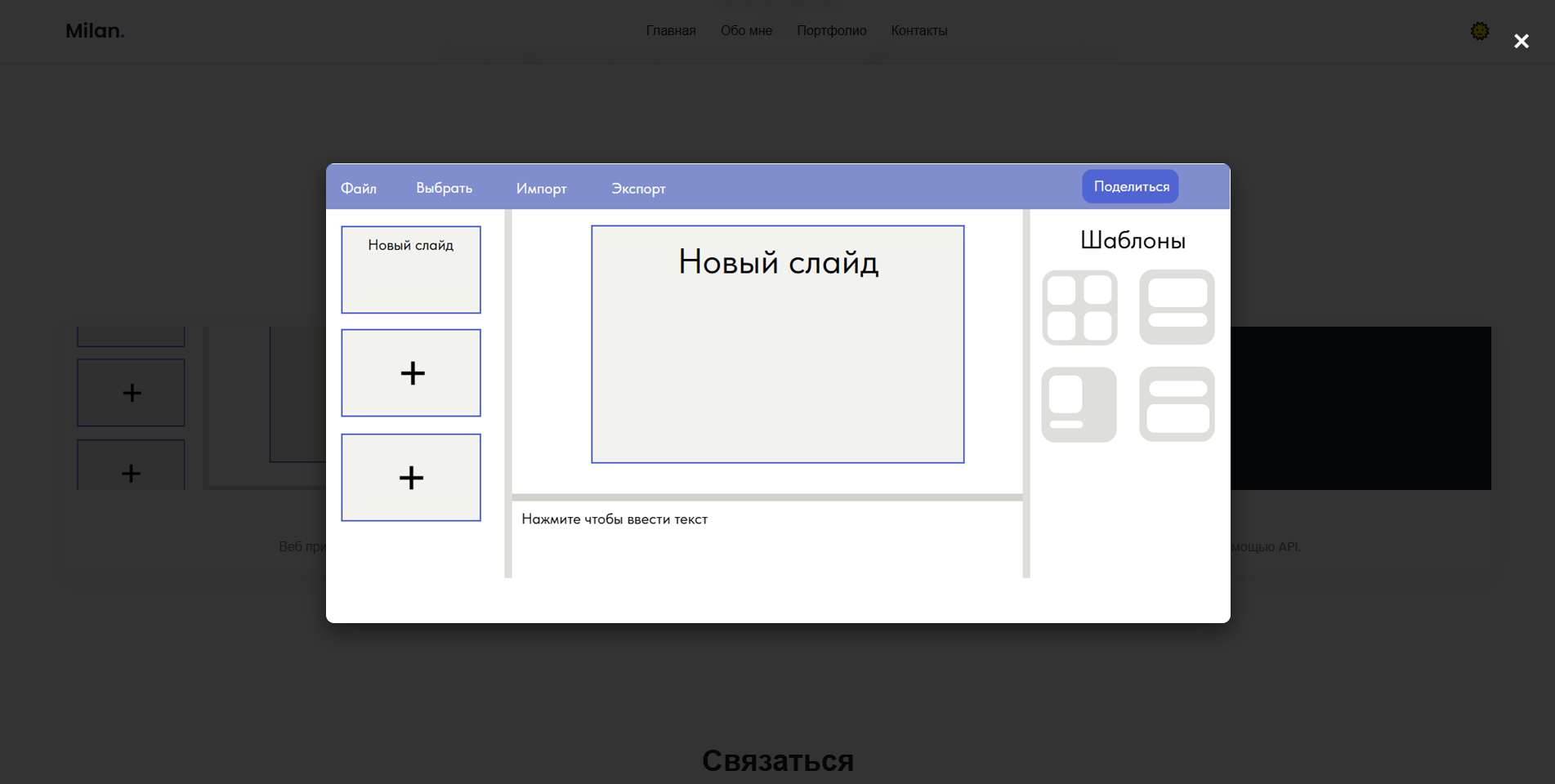Viewport: 1555px width, 784px height.
Task: Toggle the theme with the sun icon
Action: (1480, 31)
